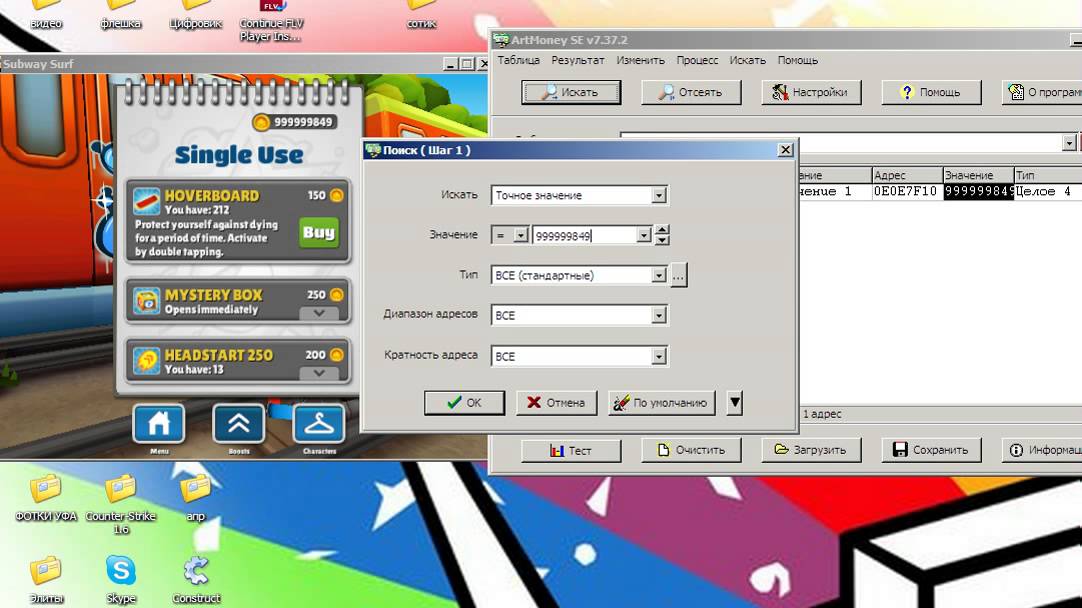Open the Результат menu

click(578, 60)
